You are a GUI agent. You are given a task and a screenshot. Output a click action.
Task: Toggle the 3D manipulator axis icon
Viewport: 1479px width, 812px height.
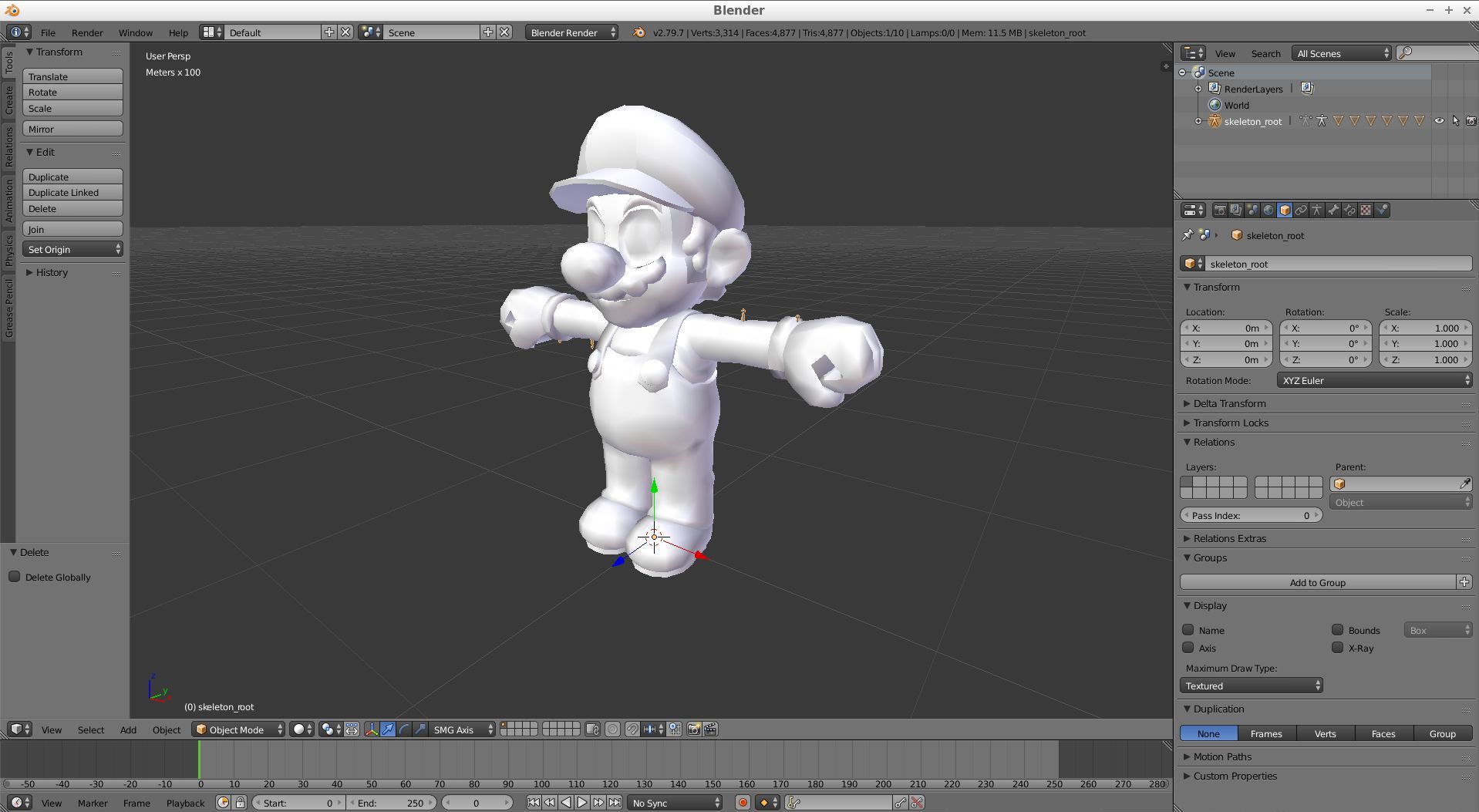pos(372,729)
